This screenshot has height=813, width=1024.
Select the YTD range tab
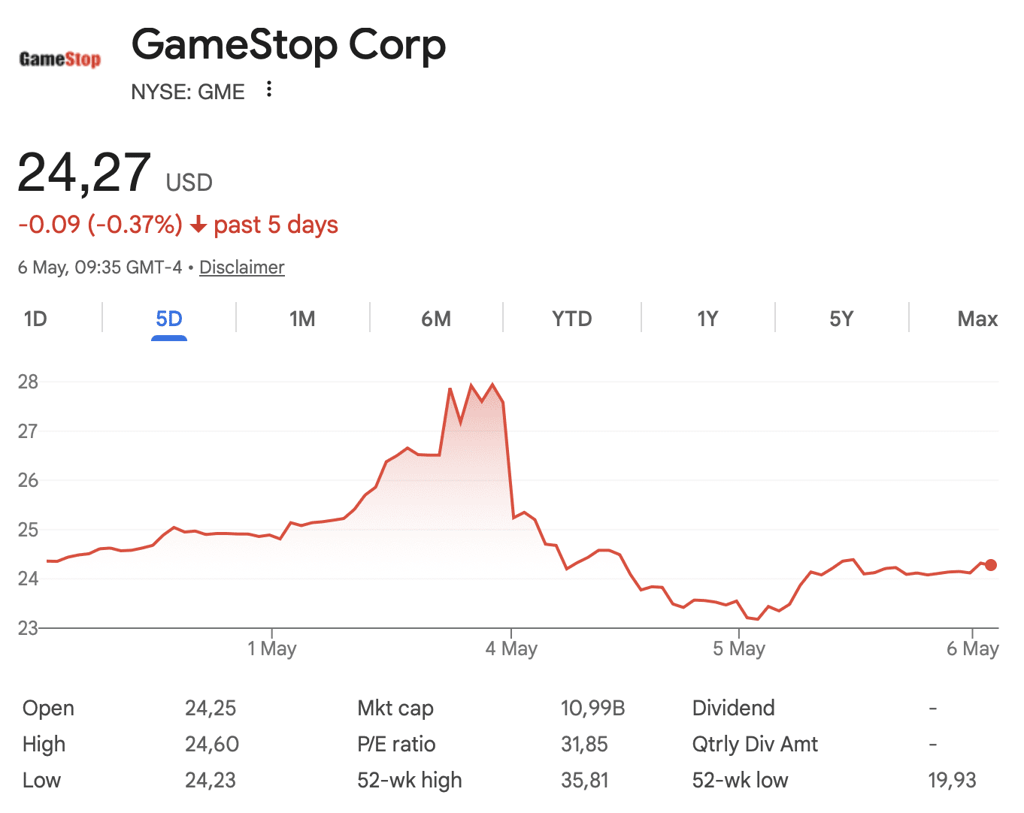[x=572, y=319]
